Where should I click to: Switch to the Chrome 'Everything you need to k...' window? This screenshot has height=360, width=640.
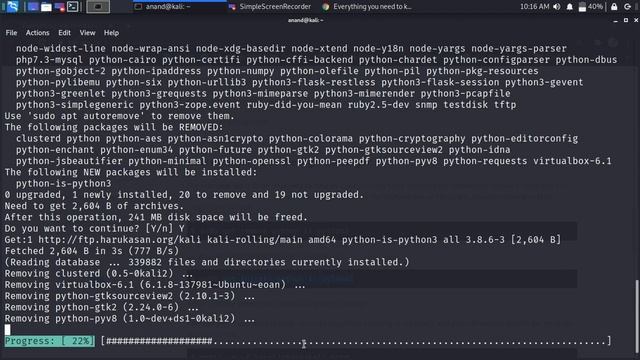pos(367,7)
